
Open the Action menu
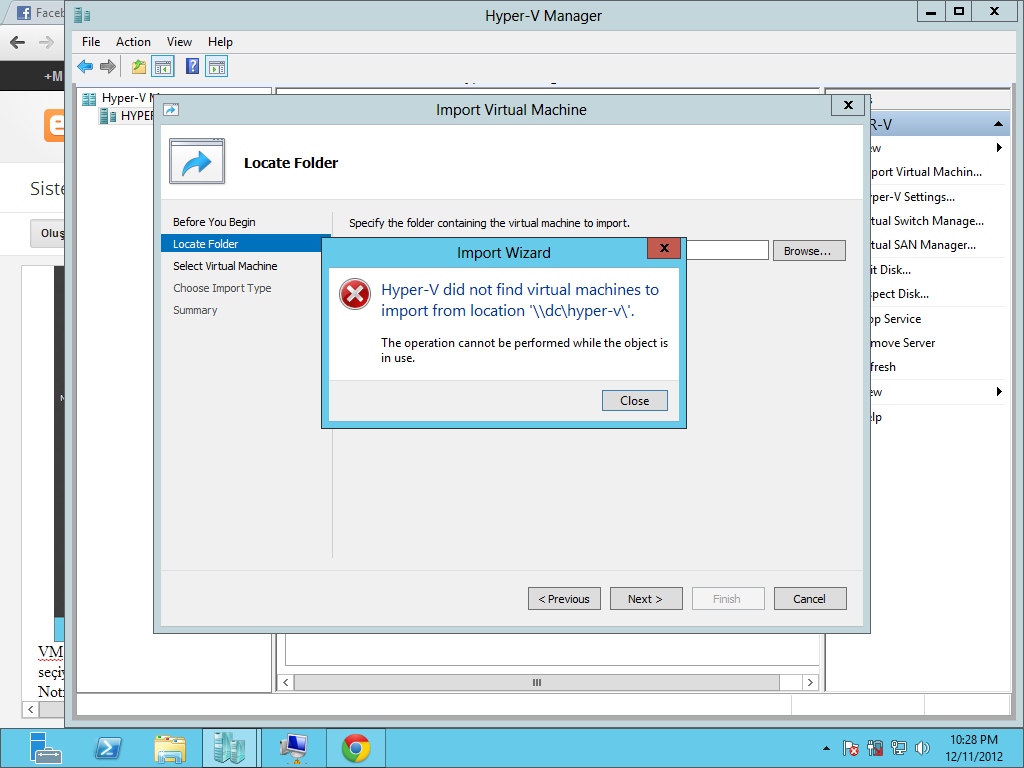(x=133, y=42)
